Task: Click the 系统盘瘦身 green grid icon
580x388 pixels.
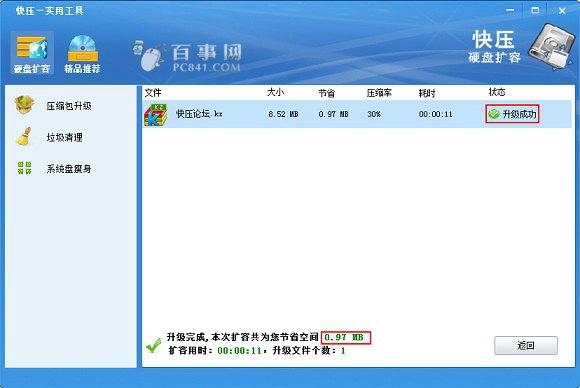Action: coord(24,168)
